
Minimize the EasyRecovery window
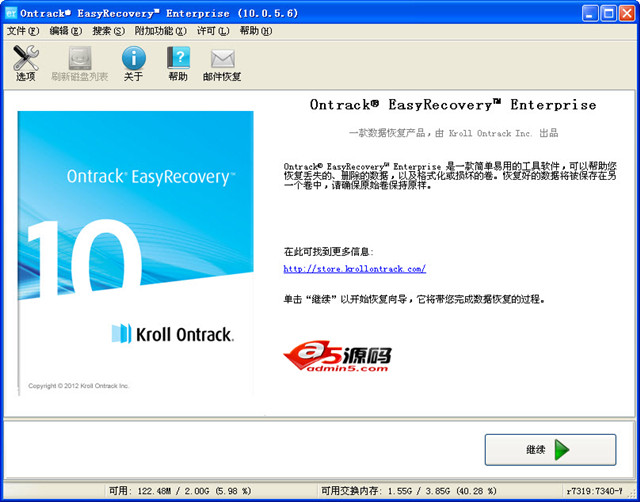[589, 13]
